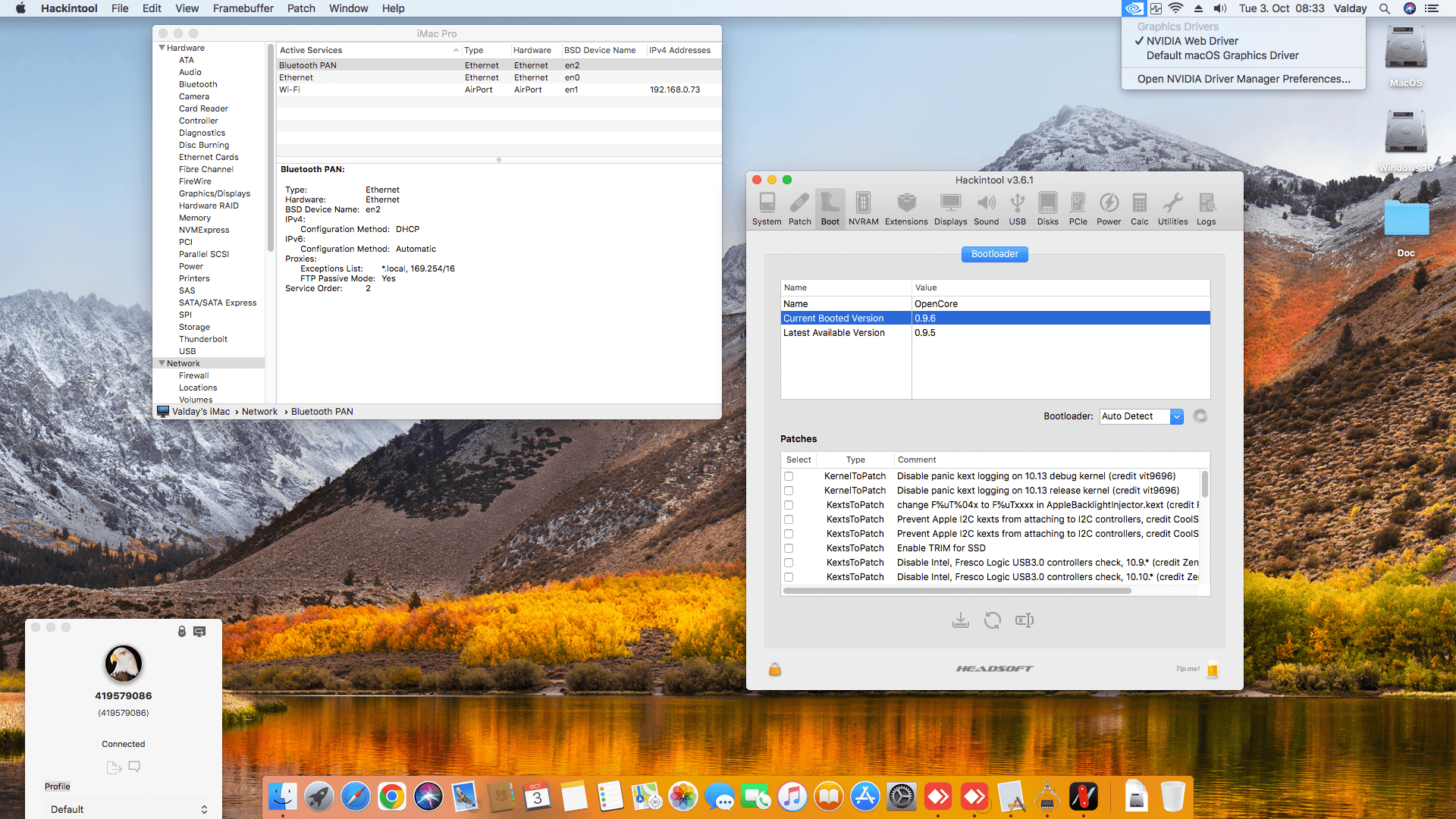
Task: Open NVIDIA Driver Manager Preferences
Action: tap(1244, 79)
